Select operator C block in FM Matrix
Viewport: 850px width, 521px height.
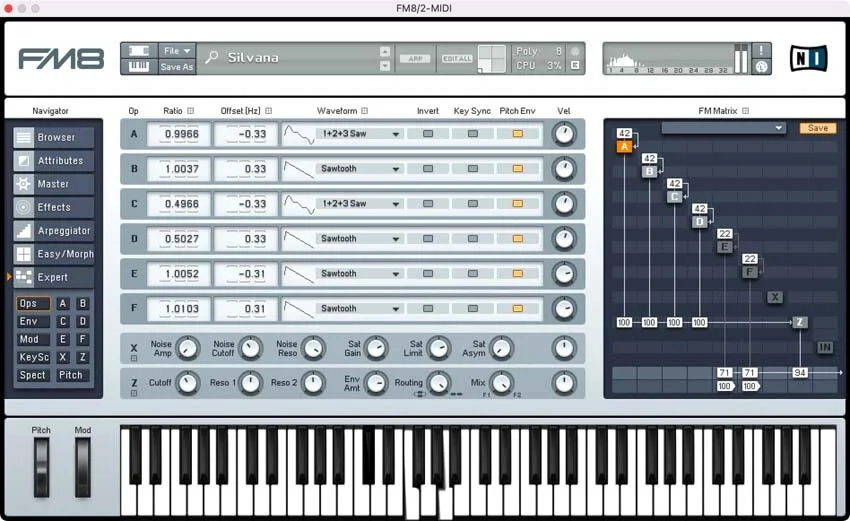[674, 196]
